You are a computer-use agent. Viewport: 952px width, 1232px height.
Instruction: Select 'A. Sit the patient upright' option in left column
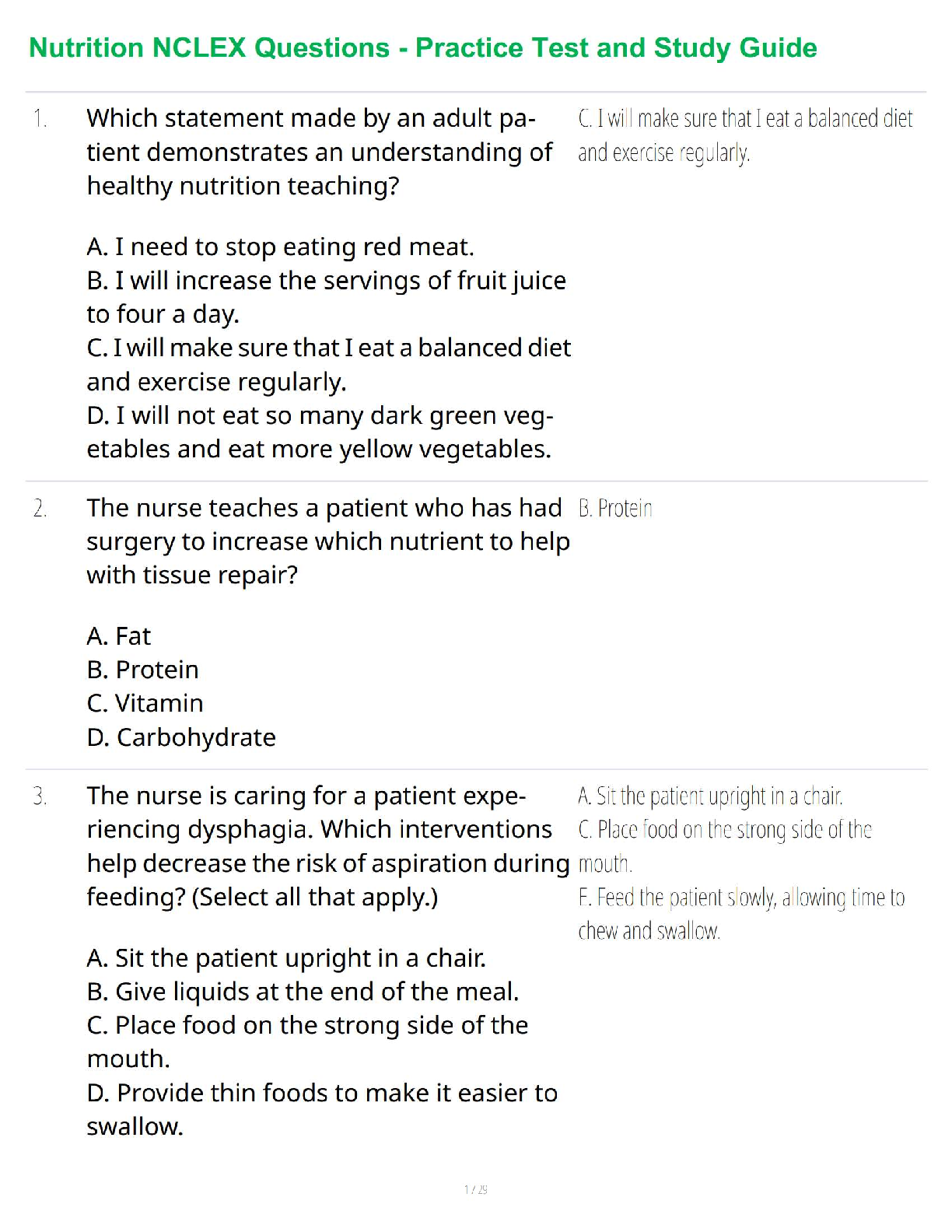coord(286,958)
